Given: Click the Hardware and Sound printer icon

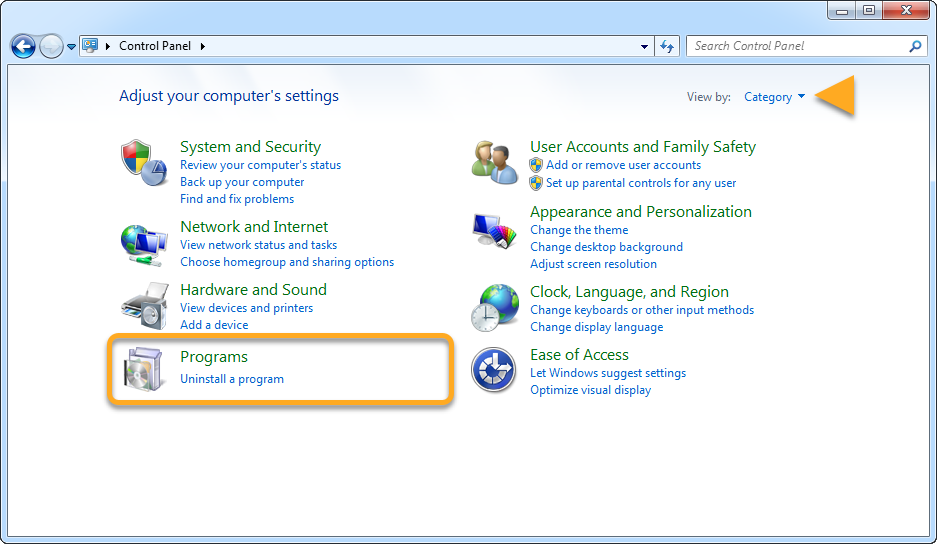Looking at the screenshot, I should [143, 306].
